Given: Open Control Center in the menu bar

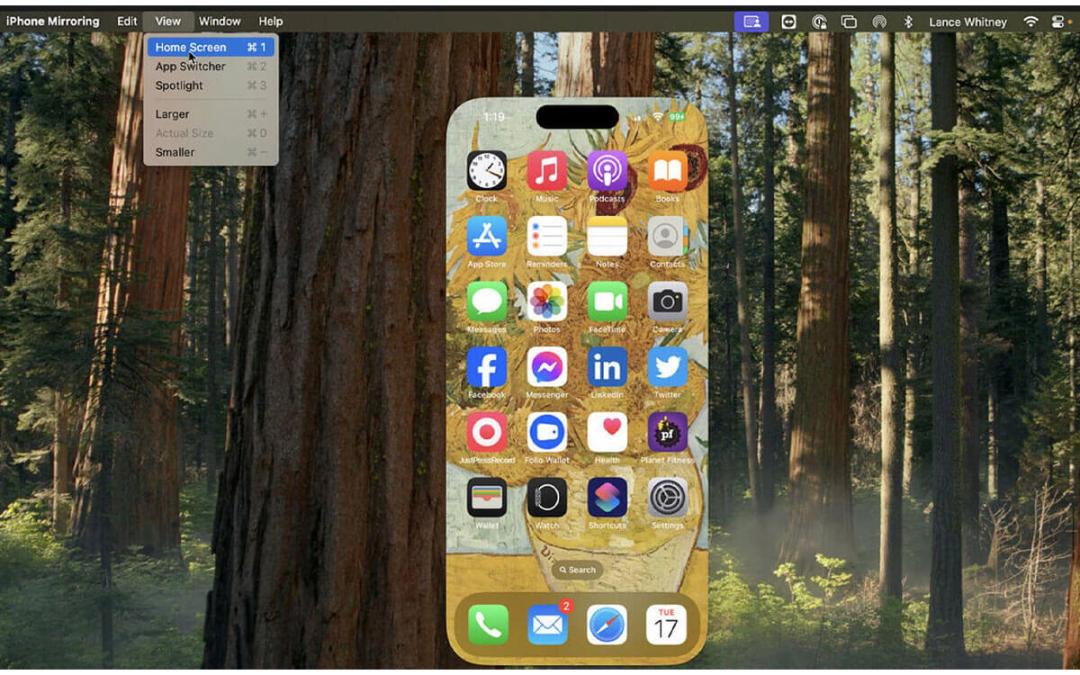Looking at the screenshot, I should coord(1058,22).
